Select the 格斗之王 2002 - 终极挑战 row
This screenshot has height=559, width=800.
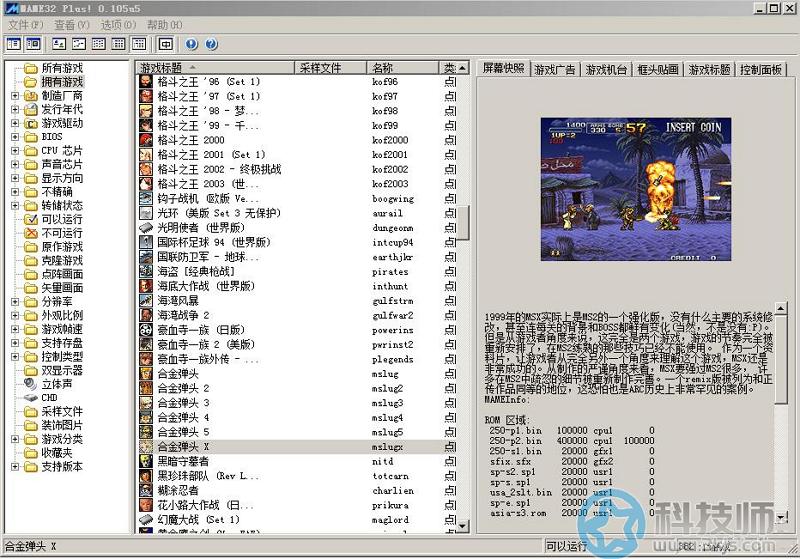tap(298, 169)
